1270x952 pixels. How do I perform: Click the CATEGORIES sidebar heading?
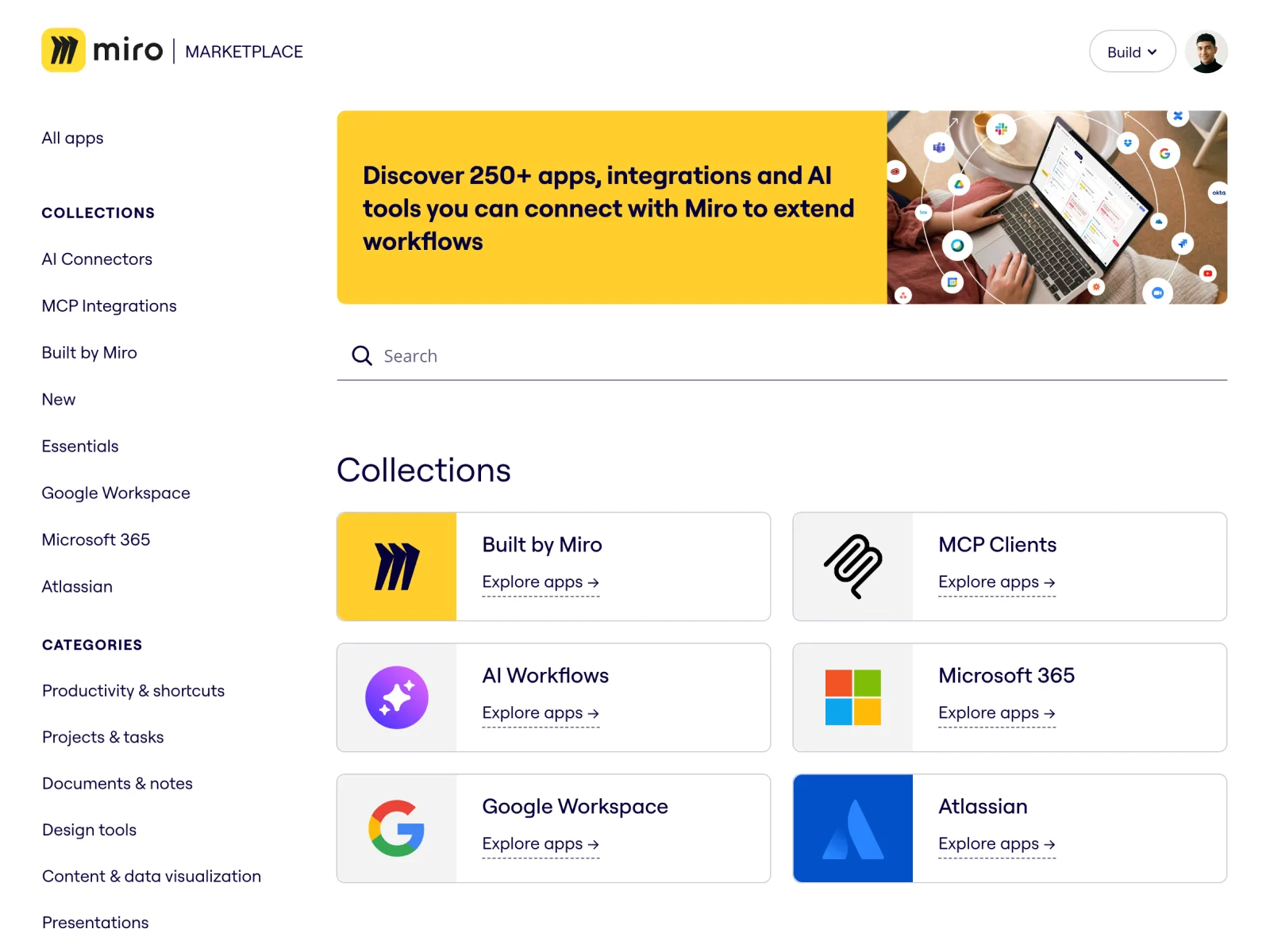tap(92, 645)
